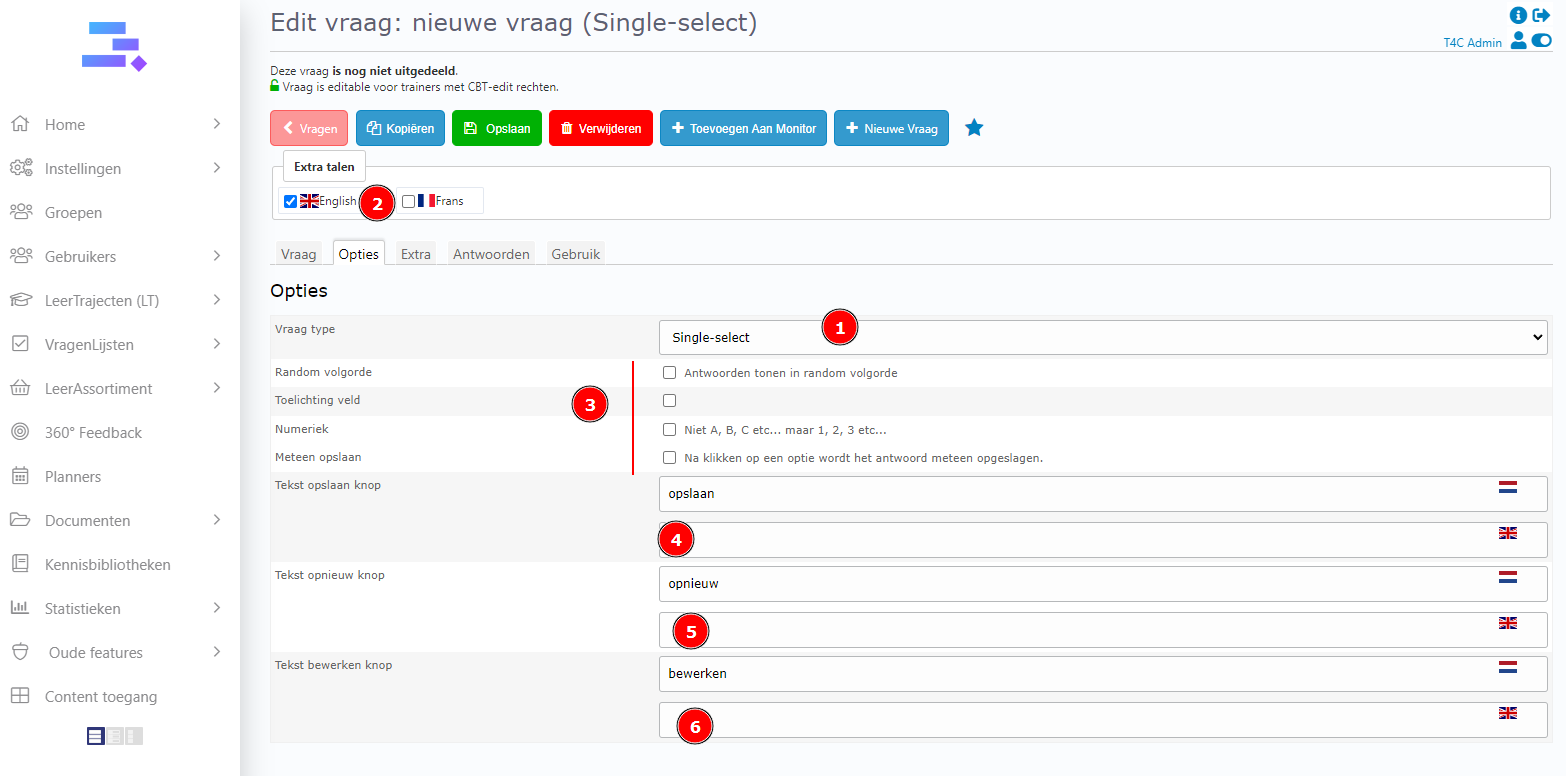This screenshot has height=776, width=1566.
Task: Open Kennisbibliotheken in the sidebar
Action: pos(107,565)
